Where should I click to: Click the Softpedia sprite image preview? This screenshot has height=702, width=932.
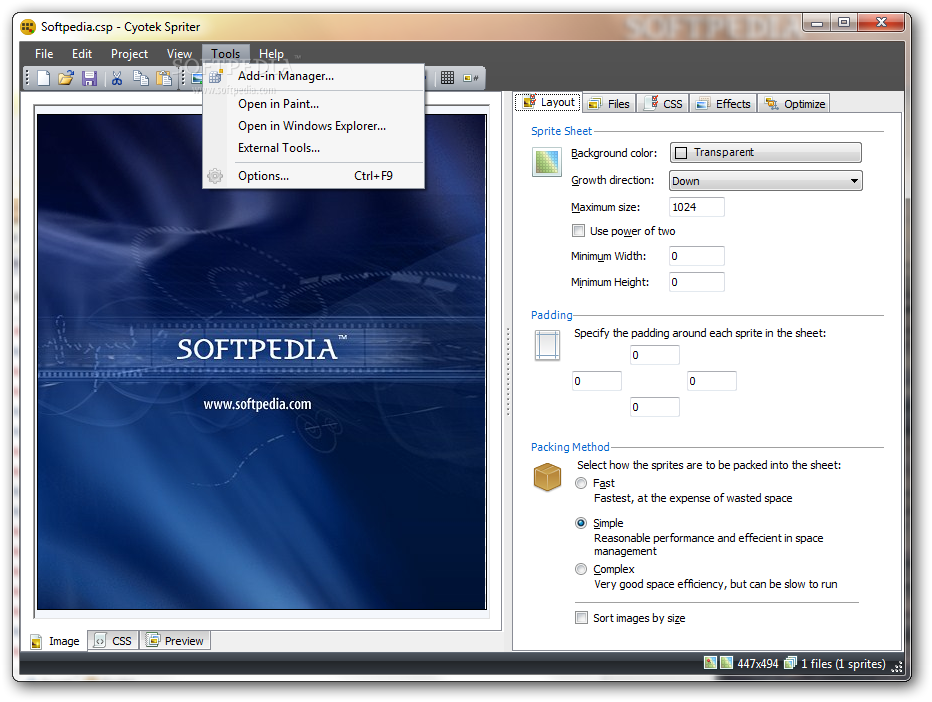coord(262,362)
